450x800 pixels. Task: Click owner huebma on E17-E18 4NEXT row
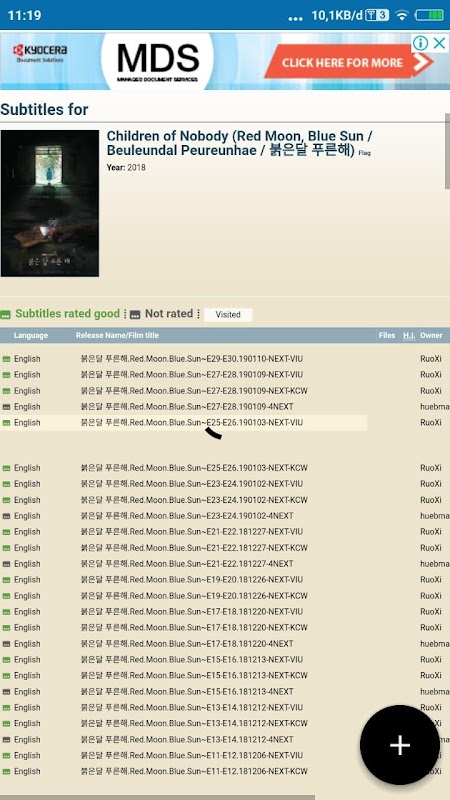pos(435,644)
